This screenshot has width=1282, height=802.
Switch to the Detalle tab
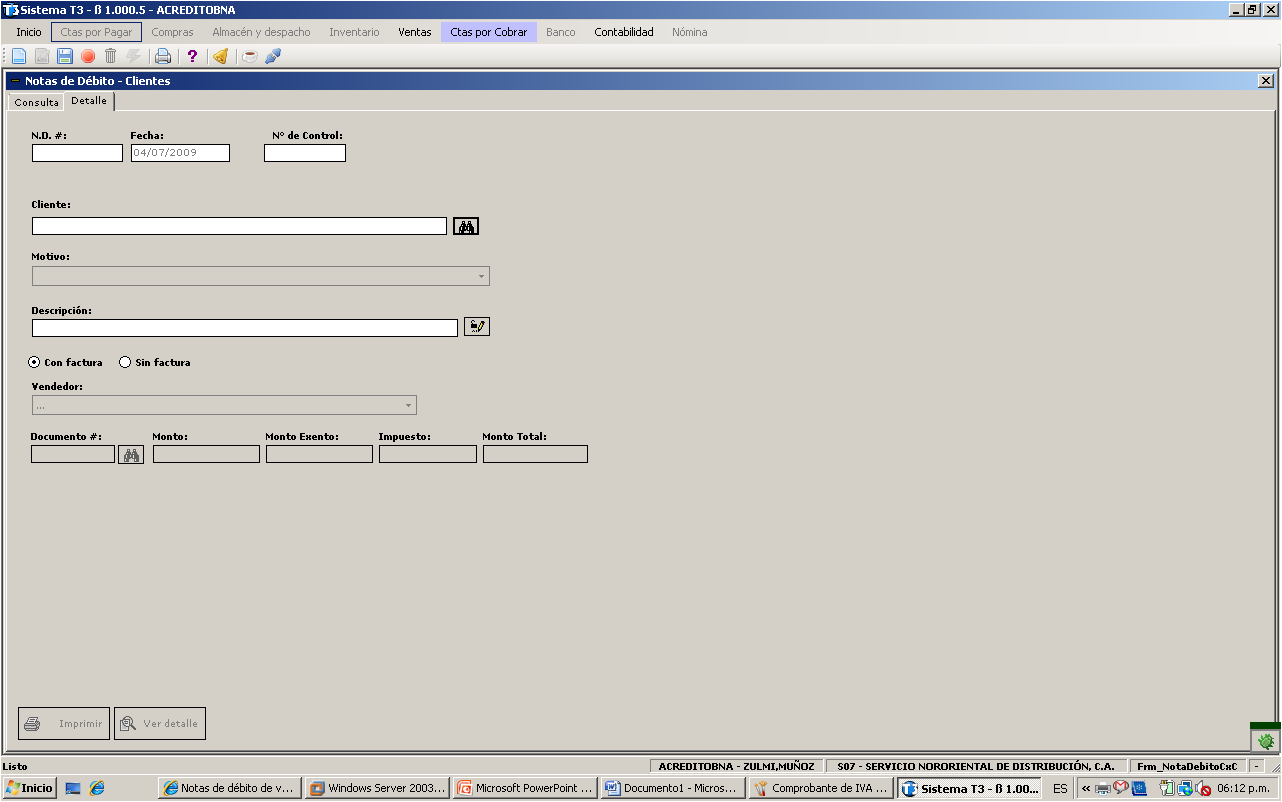(89, 101)
